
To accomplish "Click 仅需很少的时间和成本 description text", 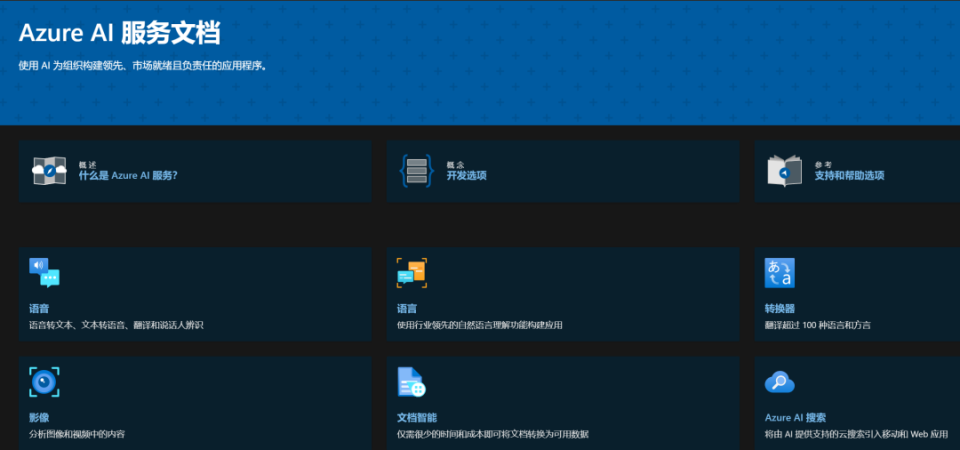I will pos(492,434).
